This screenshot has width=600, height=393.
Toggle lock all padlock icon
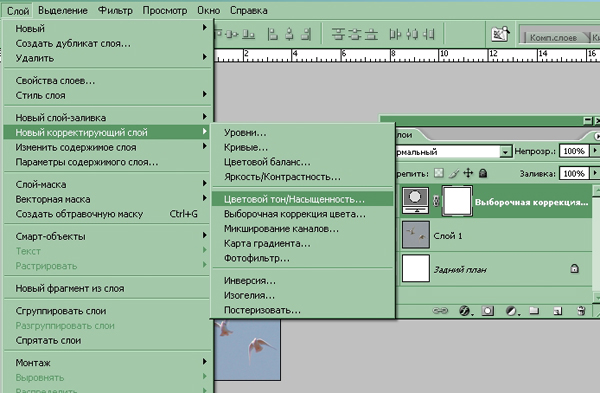point(483,173)
